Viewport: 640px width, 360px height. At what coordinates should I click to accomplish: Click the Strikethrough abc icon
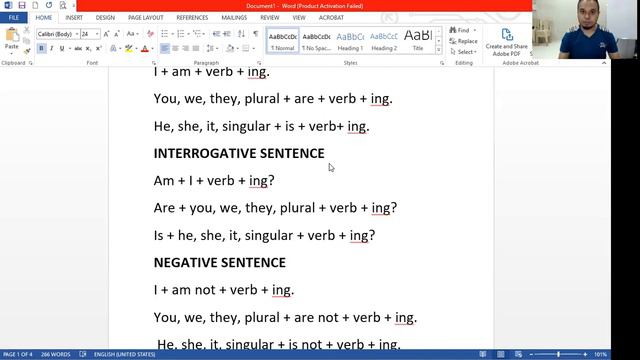pos(78,49)
